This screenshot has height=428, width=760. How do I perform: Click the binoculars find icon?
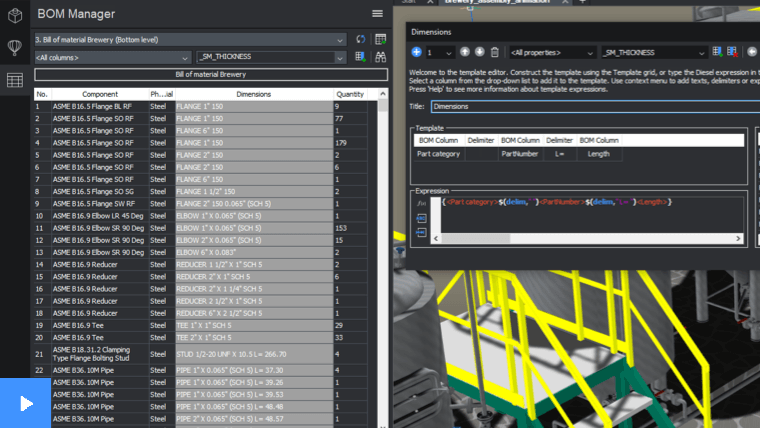click(380, 57)
